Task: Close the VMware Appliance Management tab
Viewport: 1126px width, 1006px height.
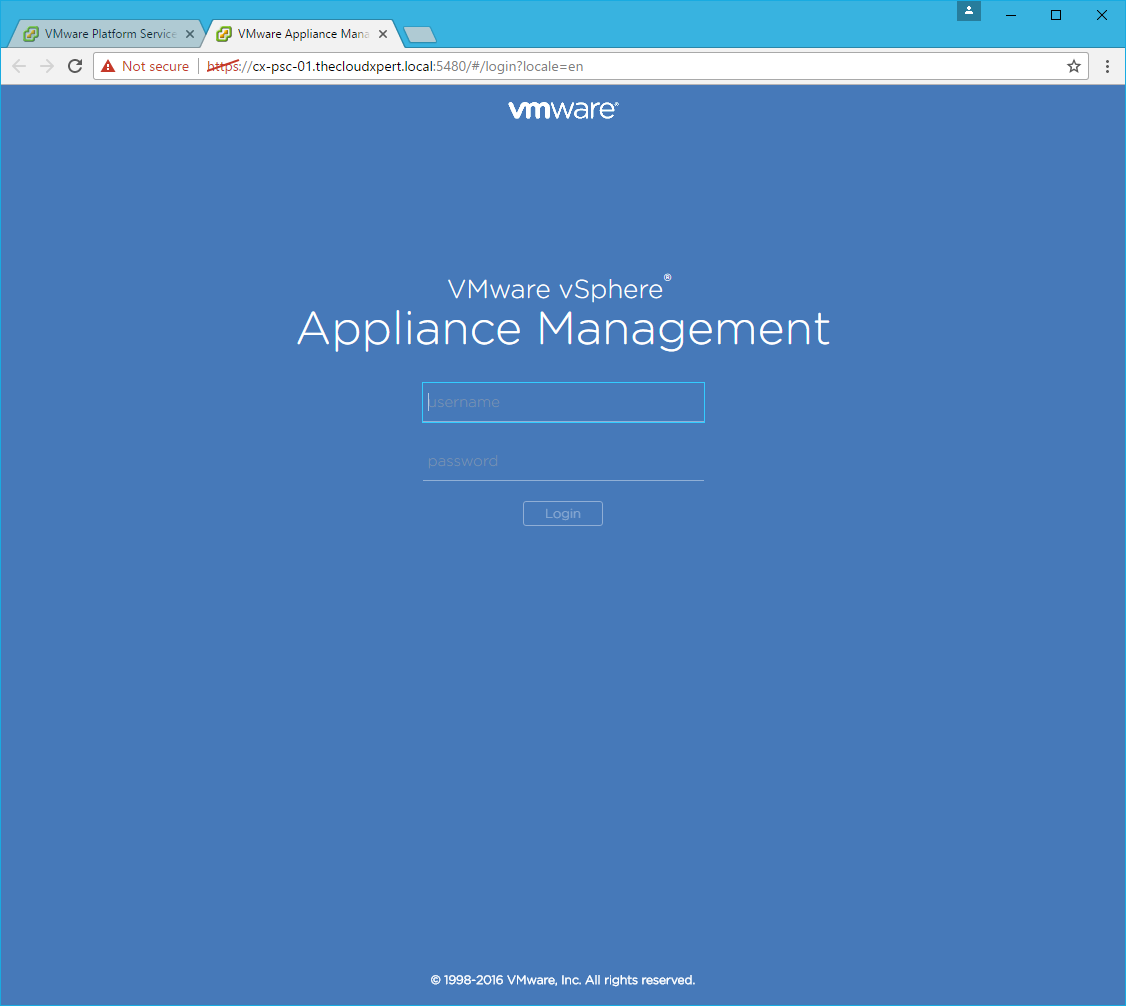Action: pos(383,34)
